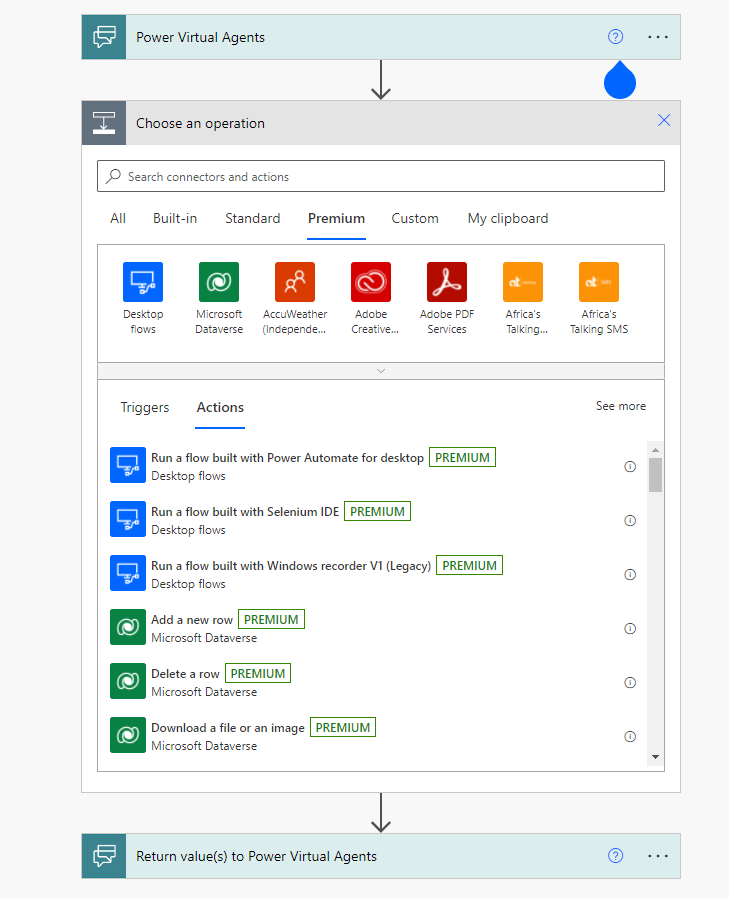Viewport: 729px width, 899px height.
Task: Pick the Africa's Talking SMS connector
Action: point(599,282)
